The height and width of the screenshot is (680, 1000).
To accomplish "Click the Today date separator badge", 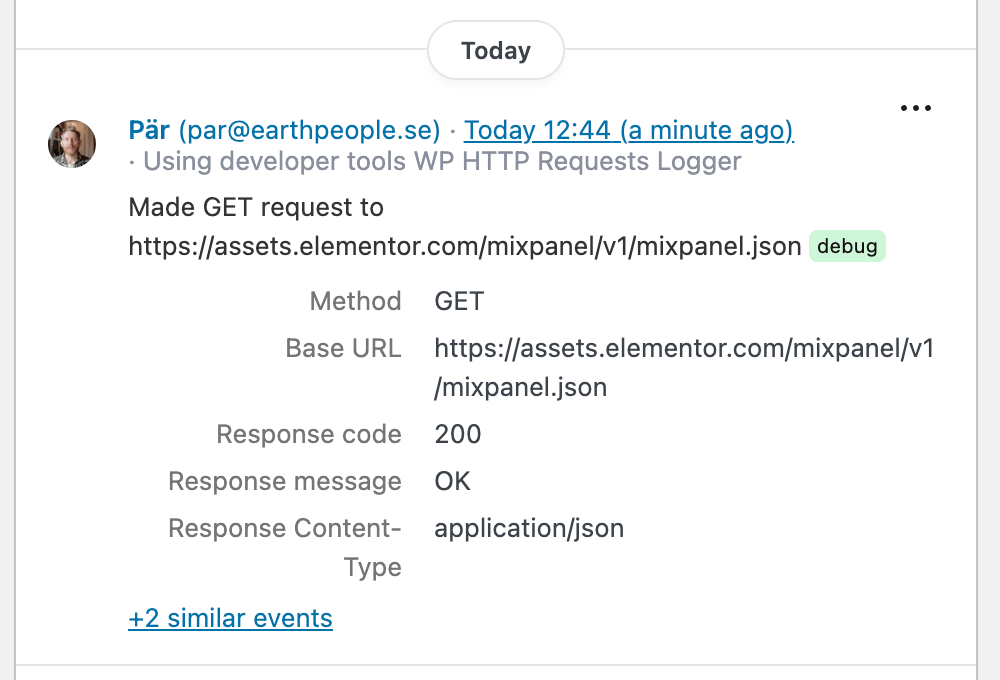I will [496, 50].
